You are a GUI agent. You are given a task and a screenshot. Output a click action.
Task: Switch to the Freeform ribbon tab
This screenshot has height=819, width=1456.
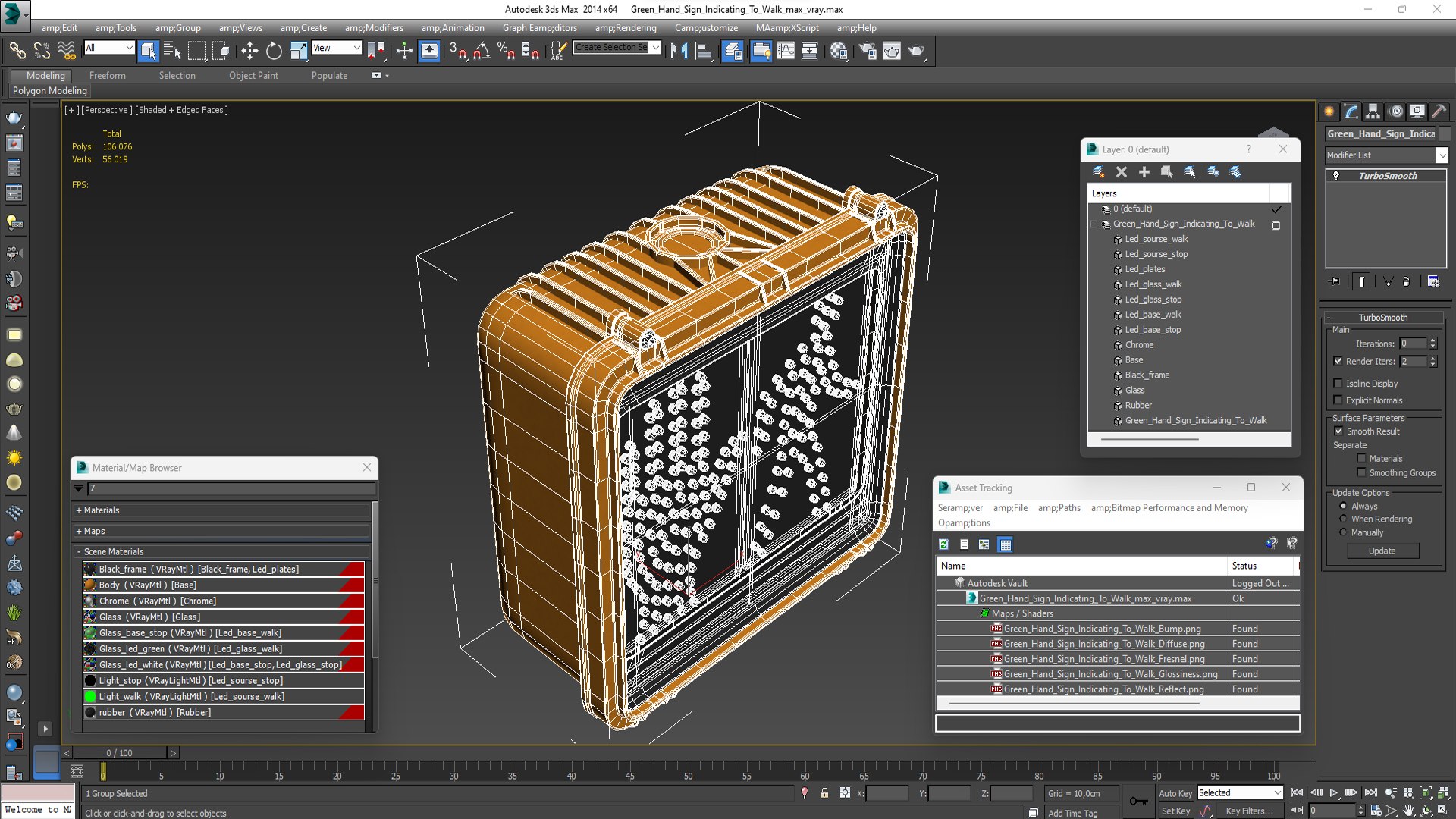point(107,76)
